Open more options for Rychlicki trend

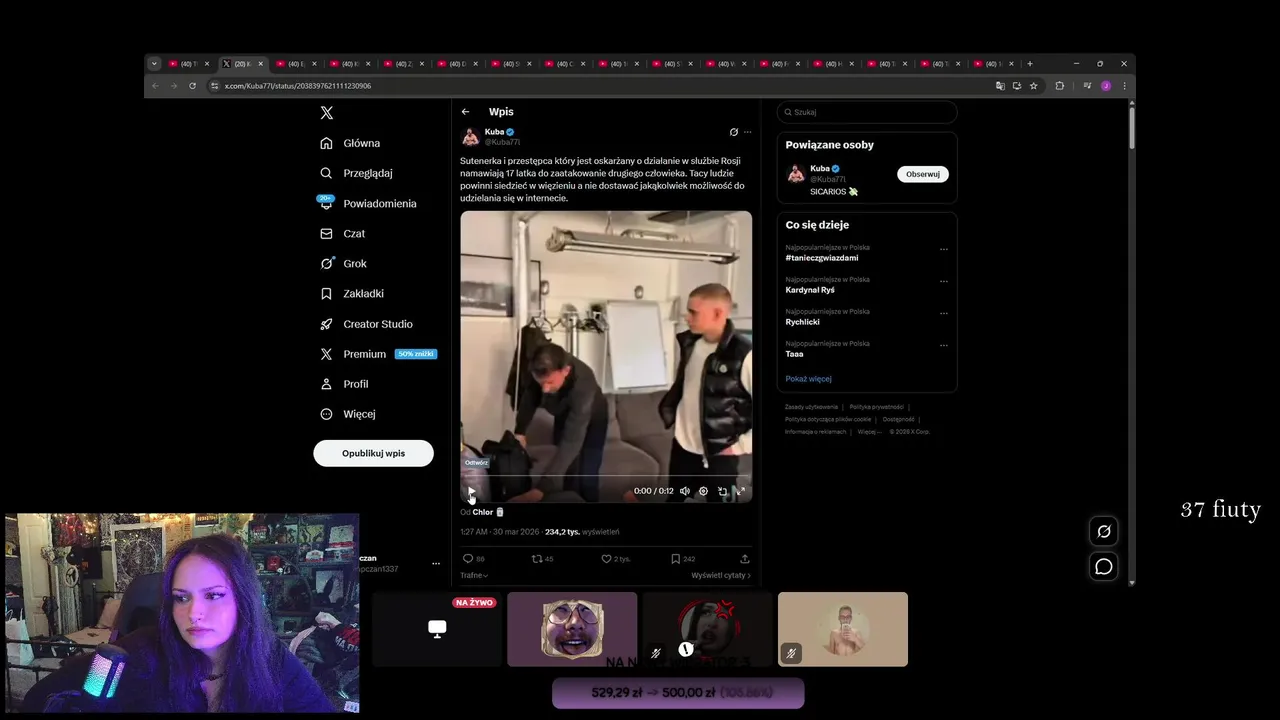click(x=943, y=314)
